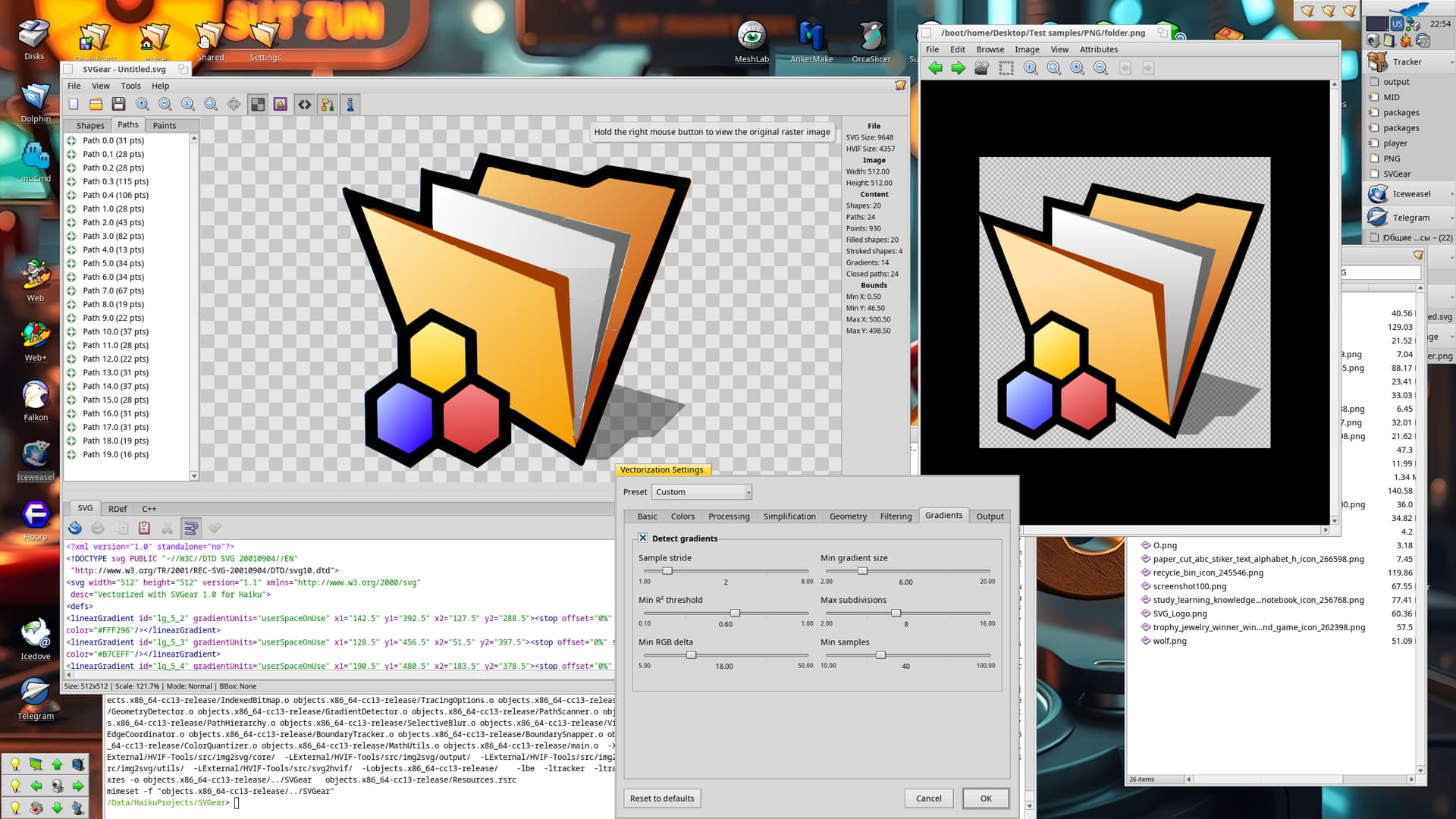Go to next image with green arrow
1456x819 pixels.
click(x=959, y=68)
